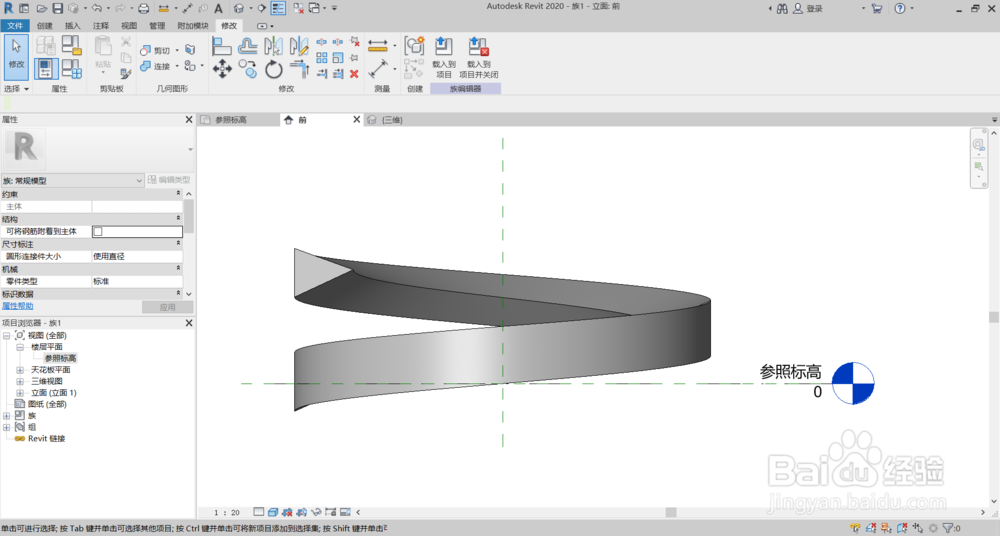The image size is (1000, 536).
Task: Switch to the 注释 ribbon tab
Action: click(101, 26)
